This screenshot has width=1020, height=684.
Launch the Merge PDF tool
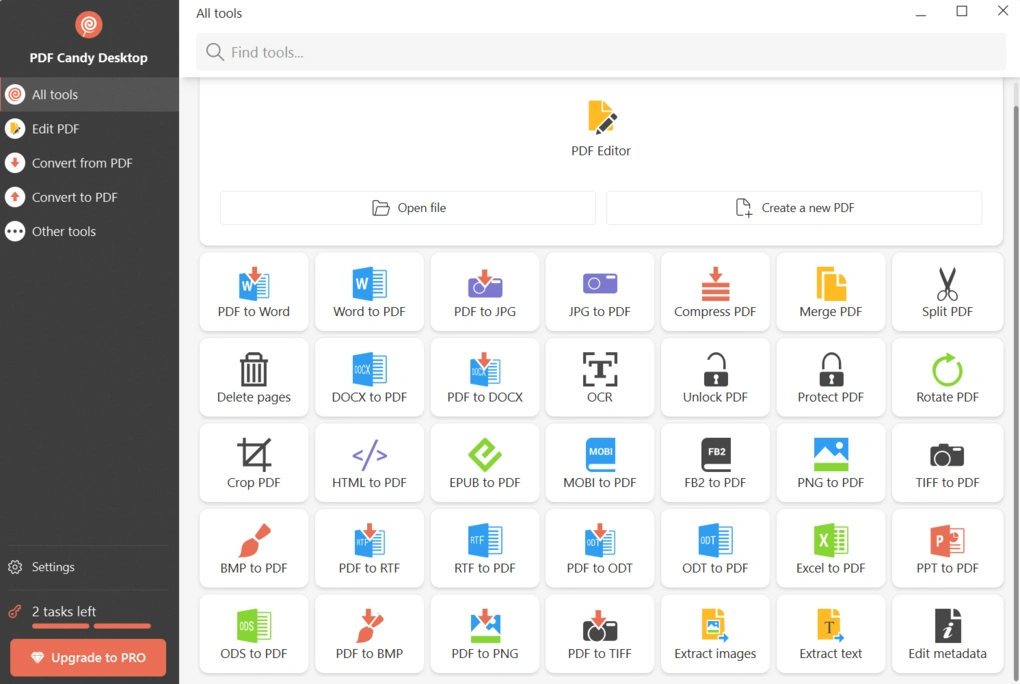pos(830,291)
